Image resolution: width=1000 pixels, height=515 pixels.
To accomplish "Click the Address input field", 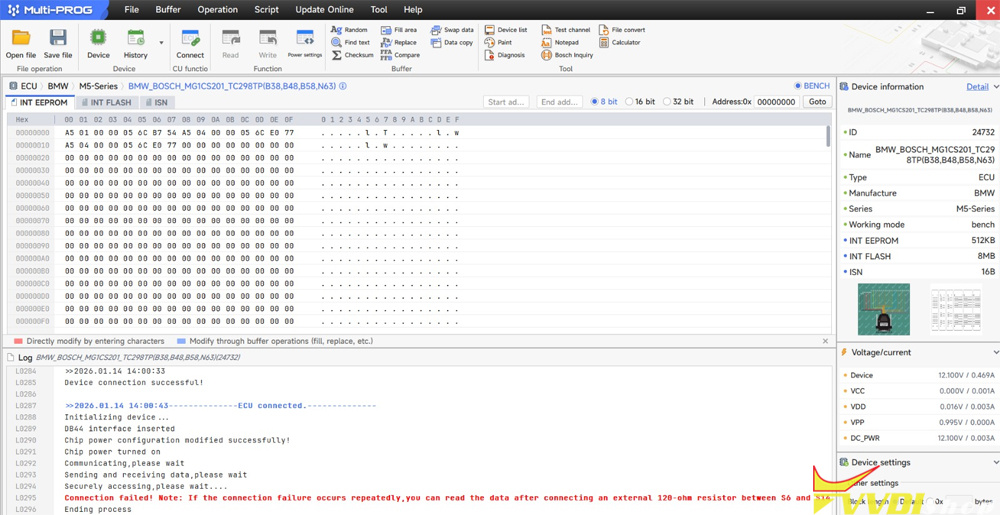I will (777, 102).
